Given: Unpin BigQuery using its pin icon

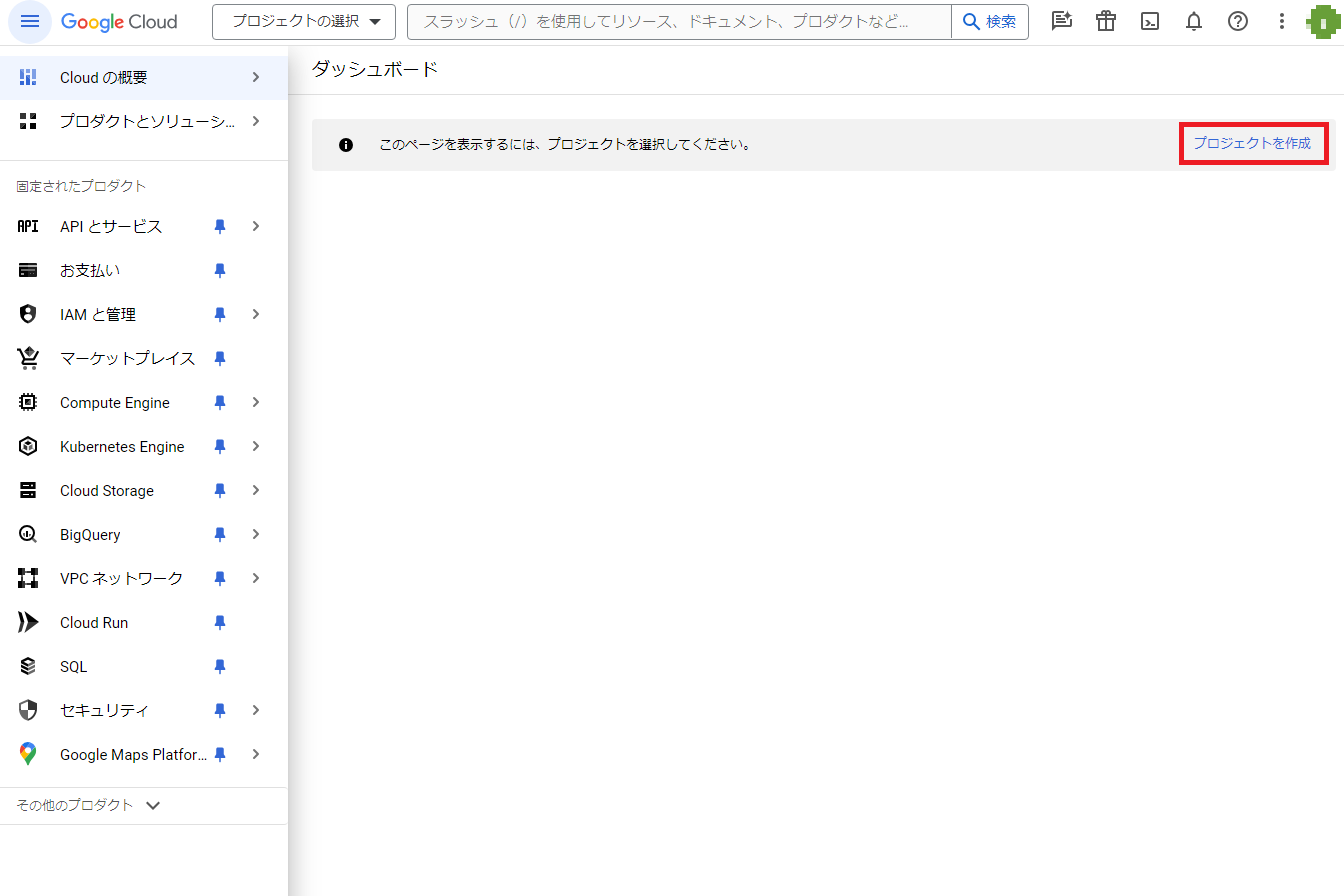Looking at the screenshot, I should pyautogui.click(x=220, y=535).
